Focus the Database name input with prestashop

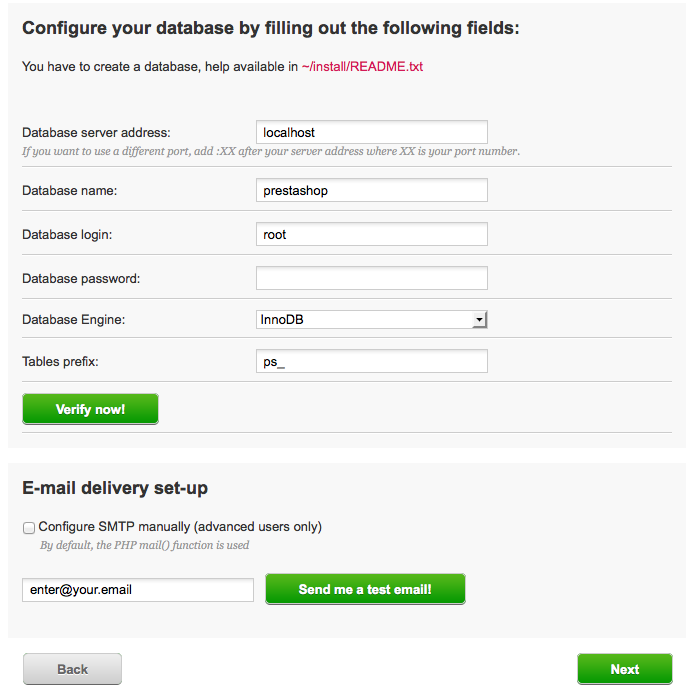371,190
